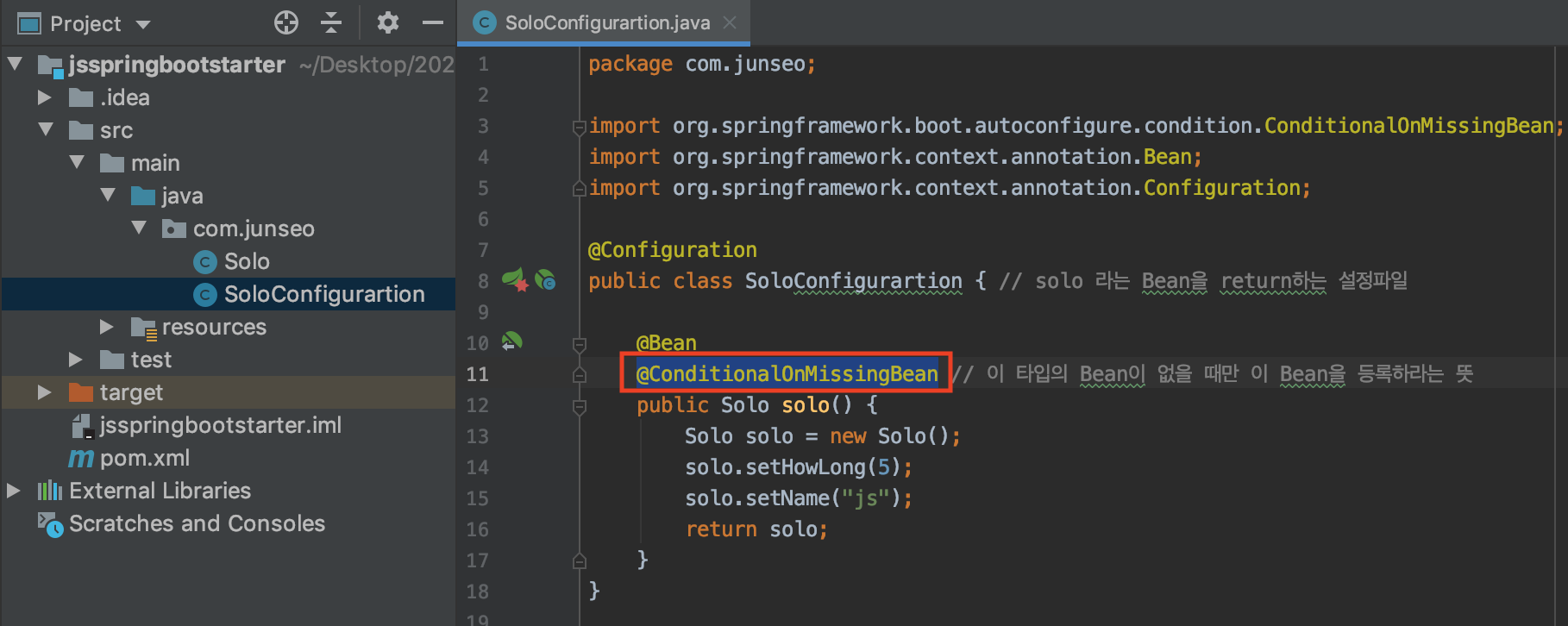The image size is (1568, 626).
Task: Open pom.xml in project tree
Action: [x=145, y=458]
